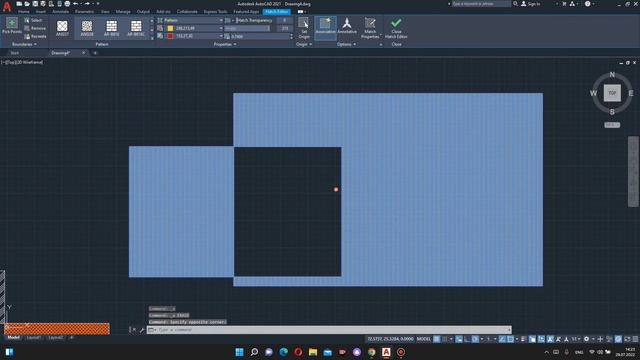Click the Plot printer icon
This screenshot has height=360, width=640.
[x=67, y=4]
